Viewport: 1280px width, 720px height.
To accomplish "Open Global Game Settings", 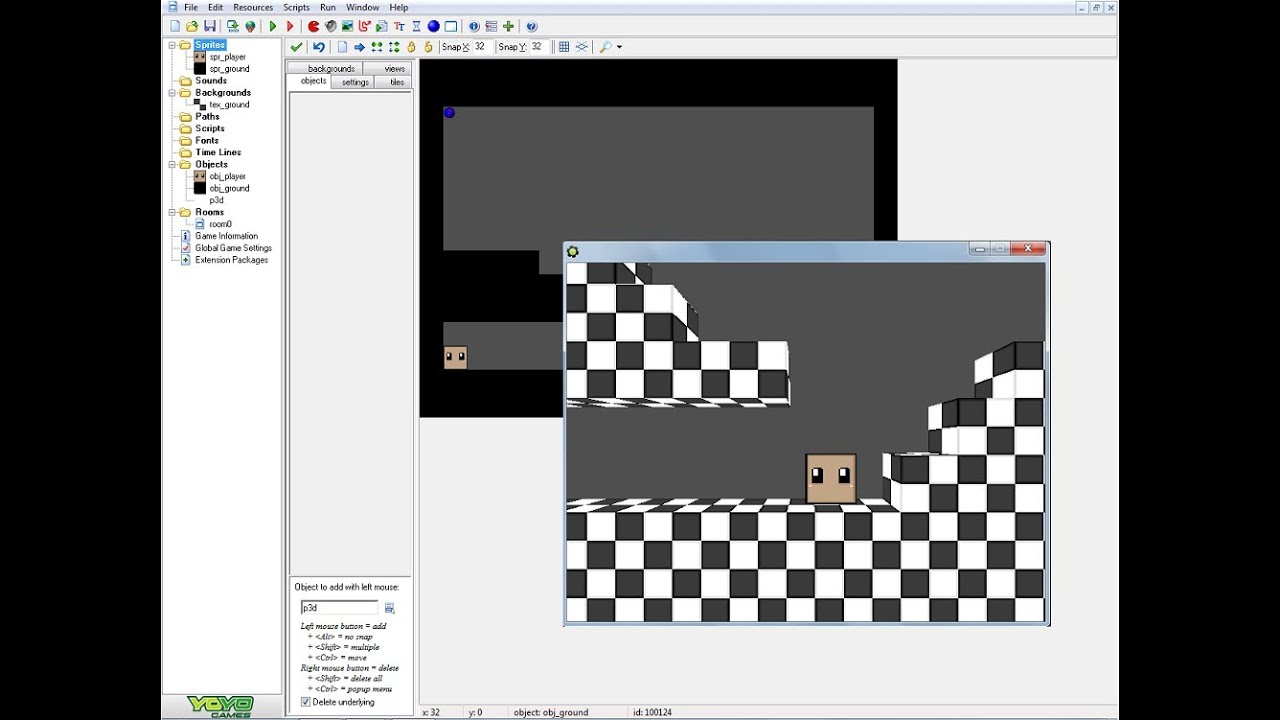I will (233, 248).
